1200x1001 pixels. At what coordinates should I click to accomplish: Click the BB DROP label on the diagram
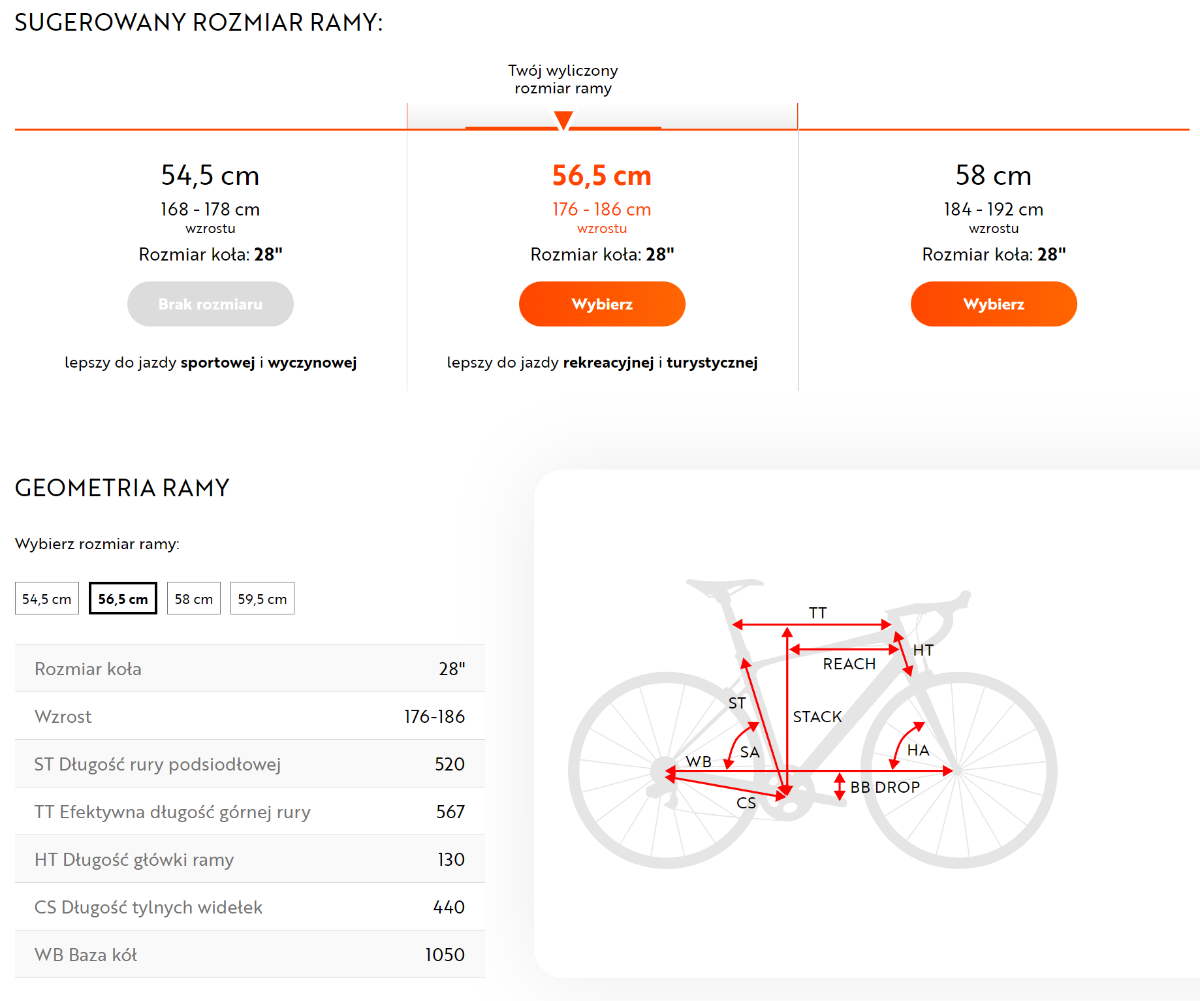[885, 788]
